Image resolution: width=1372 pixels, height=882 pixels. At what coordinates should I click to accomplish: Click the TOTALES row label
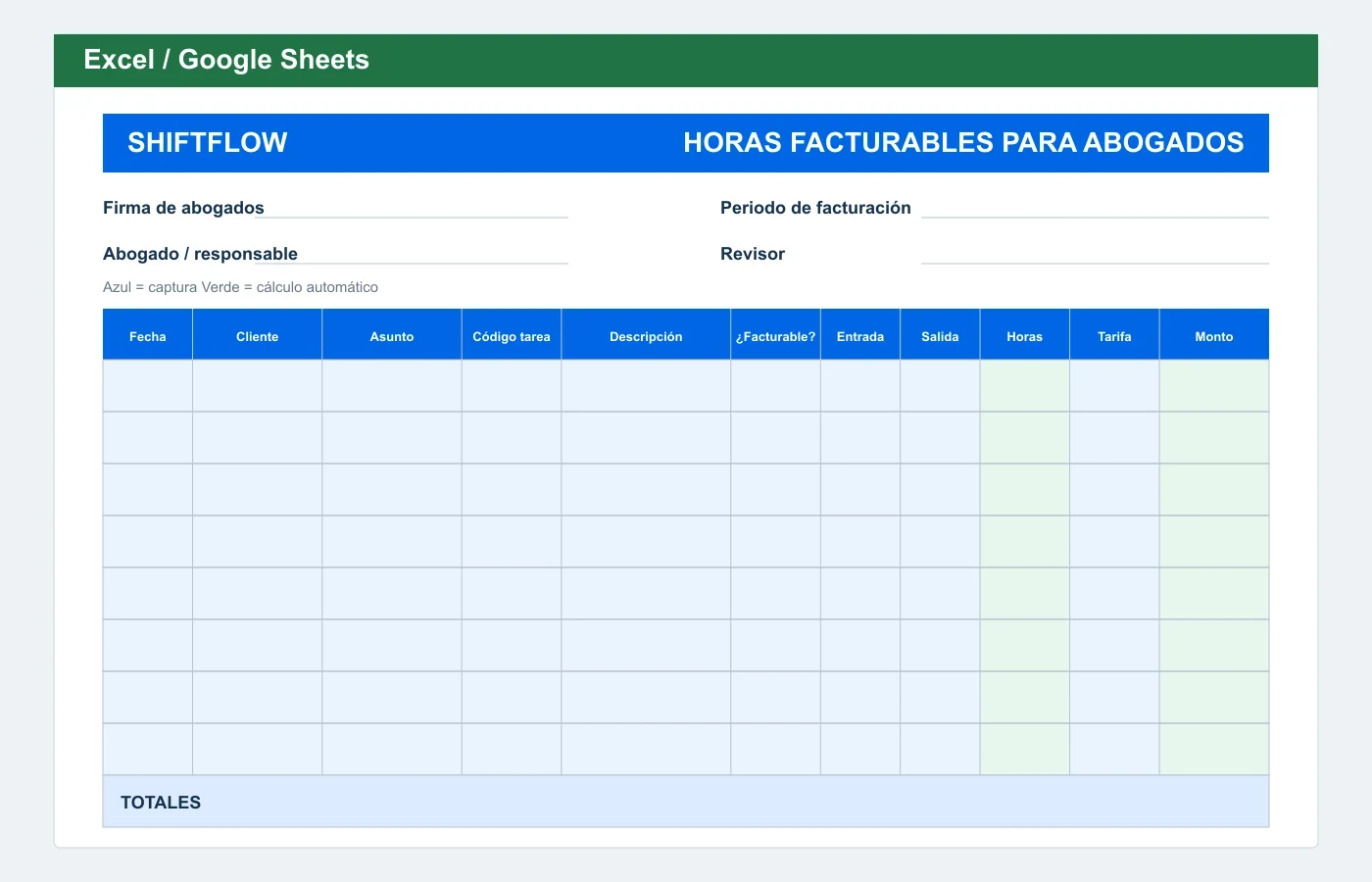pyautogui.click(x=161, y=803)
